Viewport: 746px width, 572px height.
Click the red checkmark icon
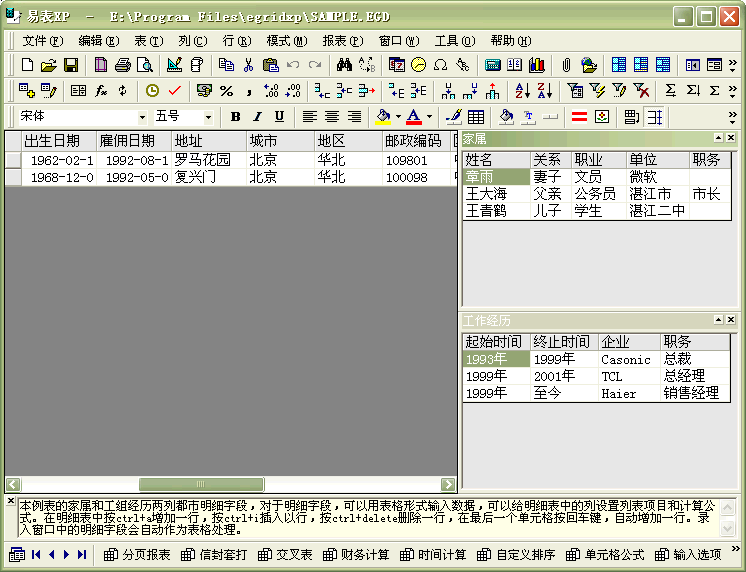[175, 90]
